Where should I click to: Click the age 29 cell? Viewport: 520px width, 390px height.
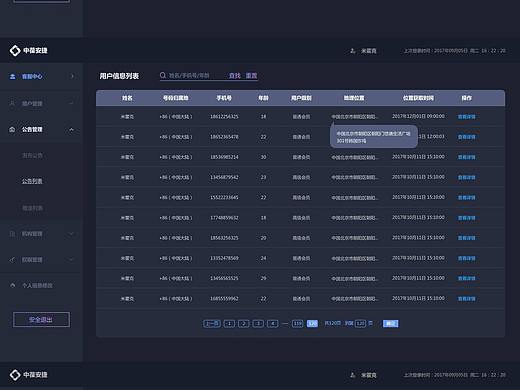[263, 278]
